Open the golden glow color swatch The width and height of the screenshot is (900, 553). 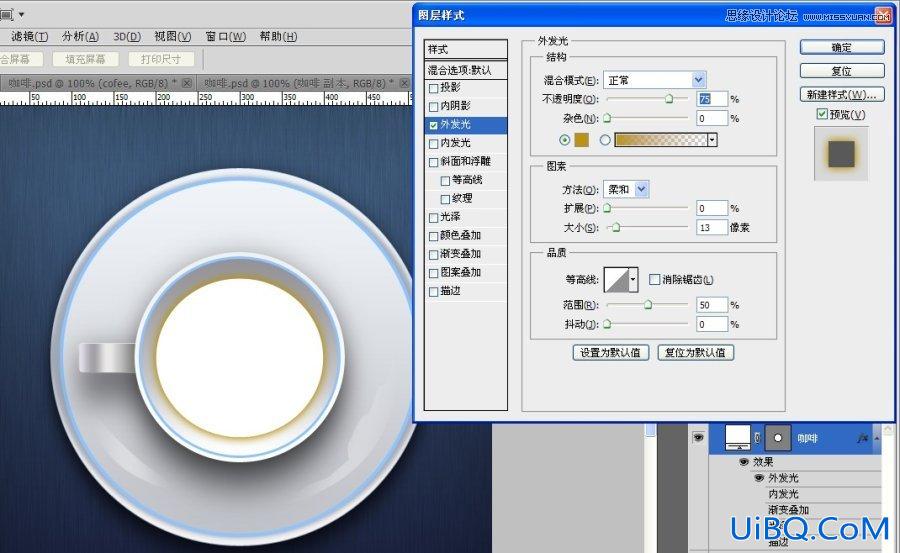pyautogui.click(x=582, y=140)
